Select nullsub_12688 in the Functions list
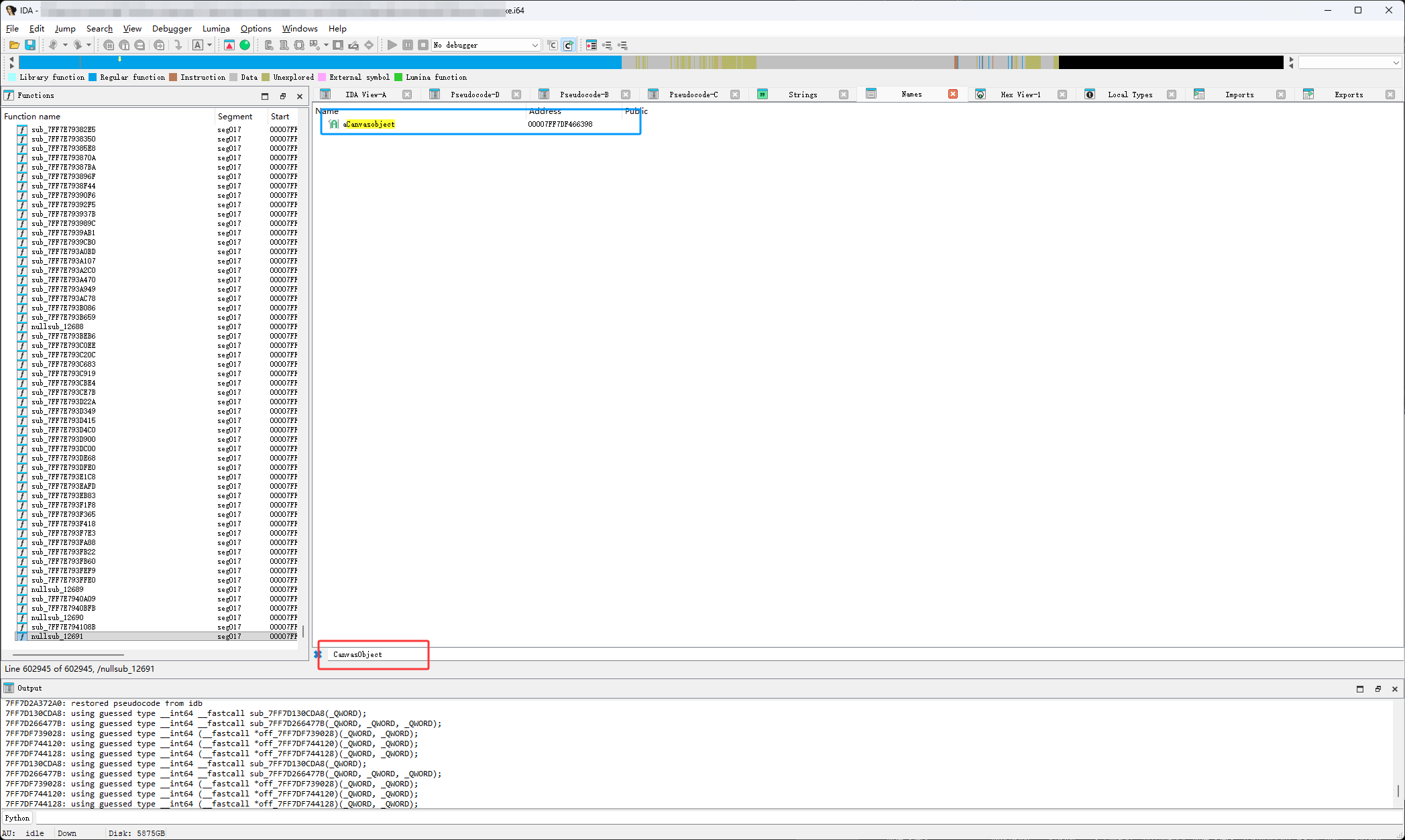Image resolution: width=1405 pixels, height=840 pixels. (x=58, y=326)
